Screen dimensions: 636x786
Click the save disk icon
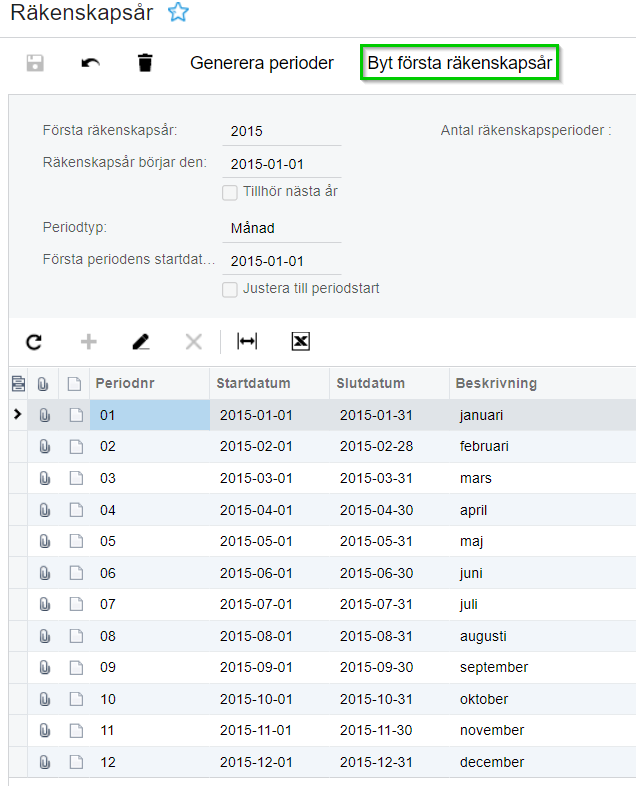point(35,63)
